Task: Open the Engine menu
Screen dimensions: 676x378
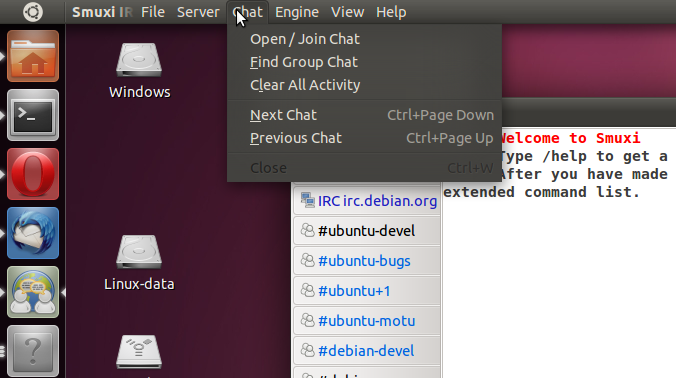Action: coord(297,12)
